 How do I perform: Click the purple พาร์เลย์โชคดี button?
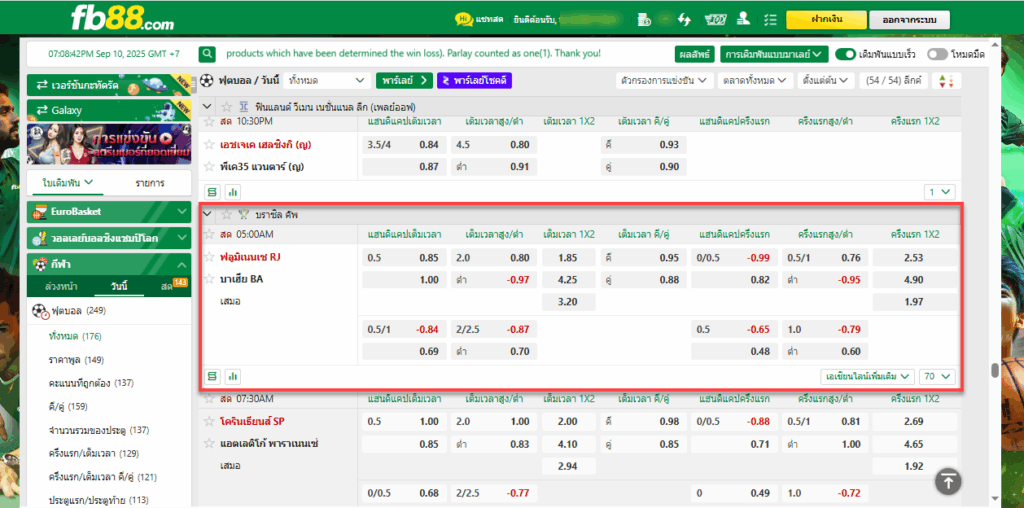point(474,81)
